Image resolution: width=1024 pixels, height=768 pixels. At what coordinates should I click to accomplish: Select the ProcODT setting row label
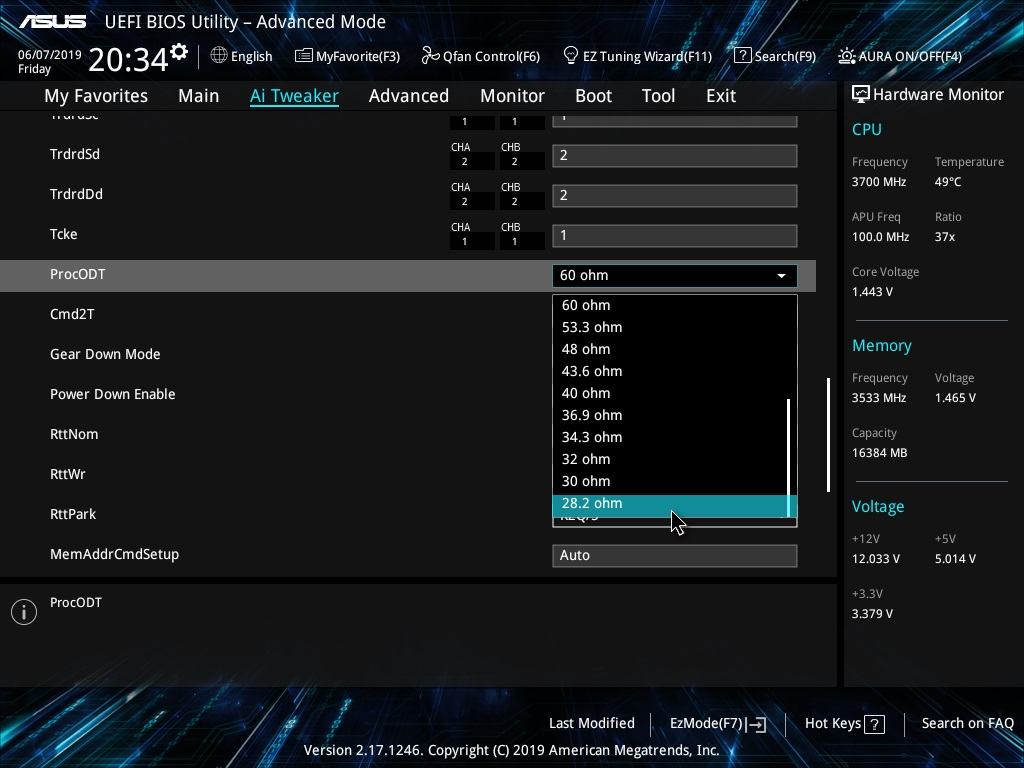[x=78, y=274]
